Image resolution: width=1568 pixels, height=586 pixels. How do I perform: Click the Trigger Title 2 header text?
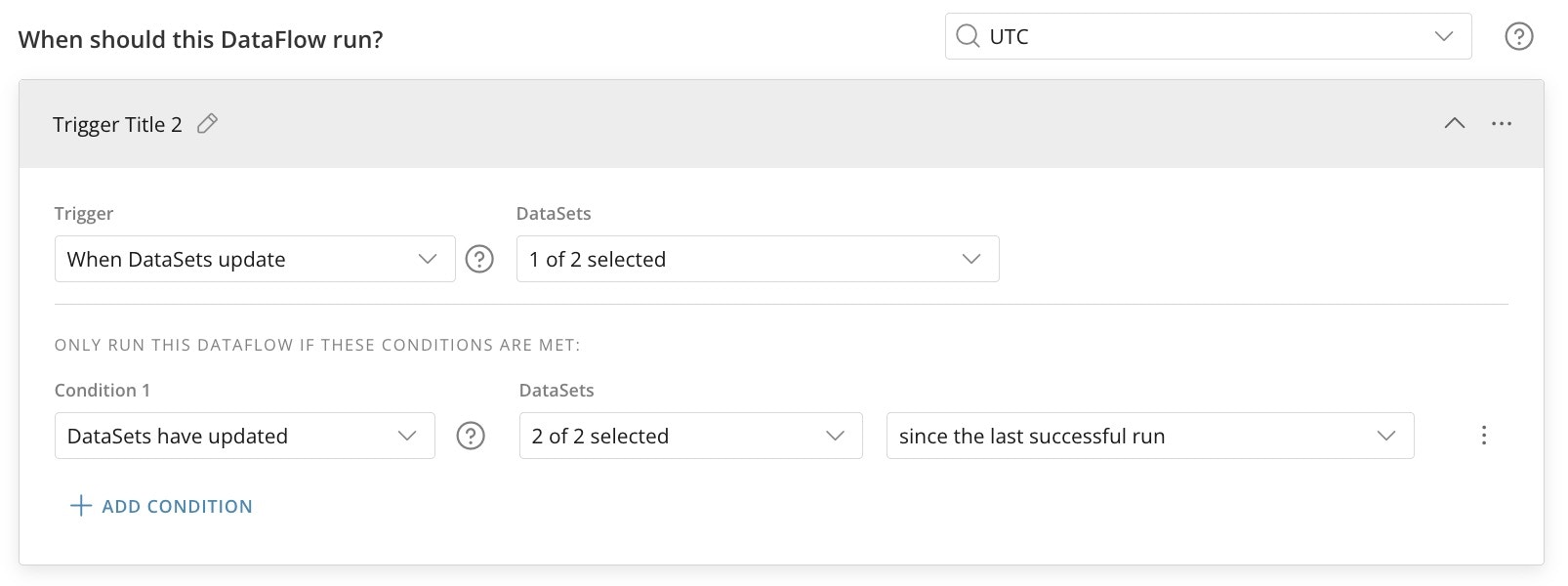coord(117,125)
